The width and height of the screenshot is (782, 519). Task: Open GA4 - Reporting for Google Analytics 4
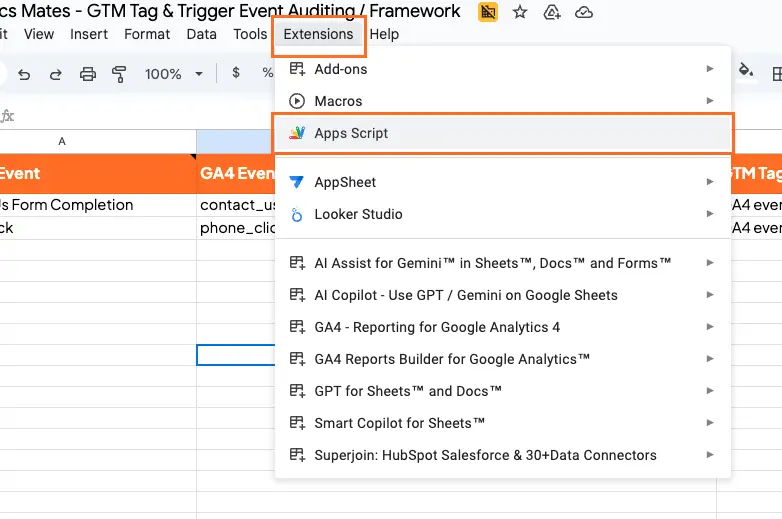point(503,327)
